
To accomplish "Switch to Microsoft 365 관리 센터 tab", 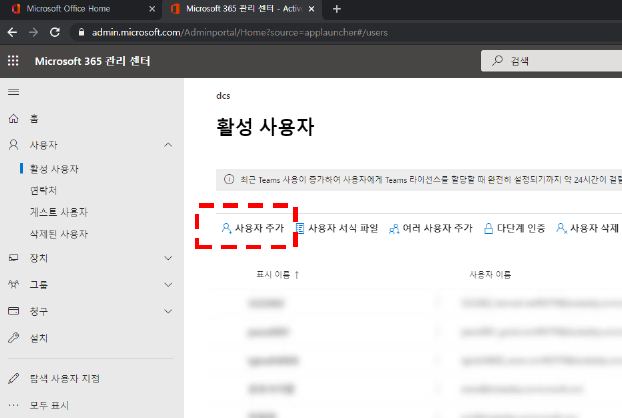I will tap(242, 9).
